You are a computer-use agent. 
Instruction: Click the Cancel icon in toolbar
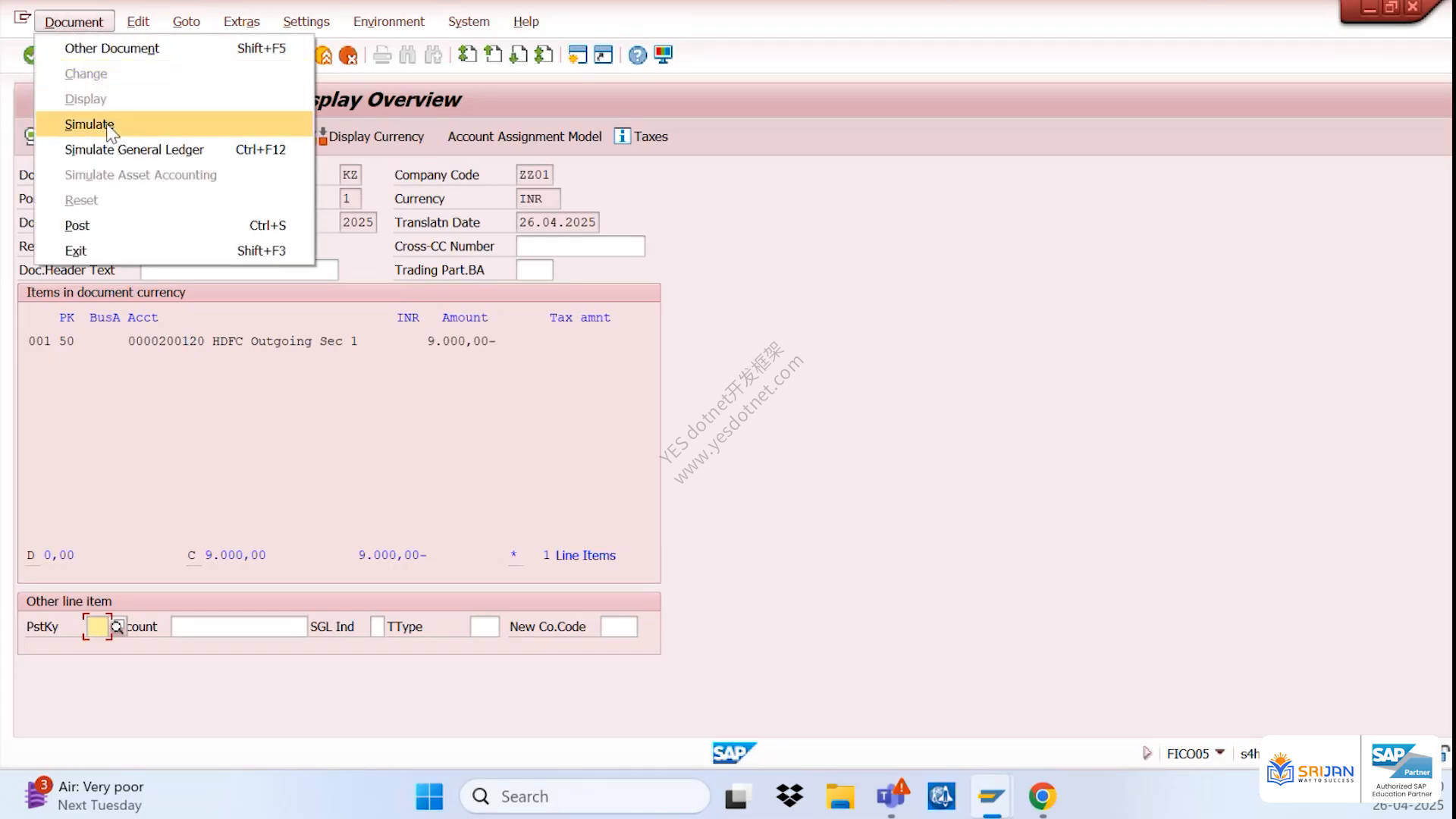(348, 55)
